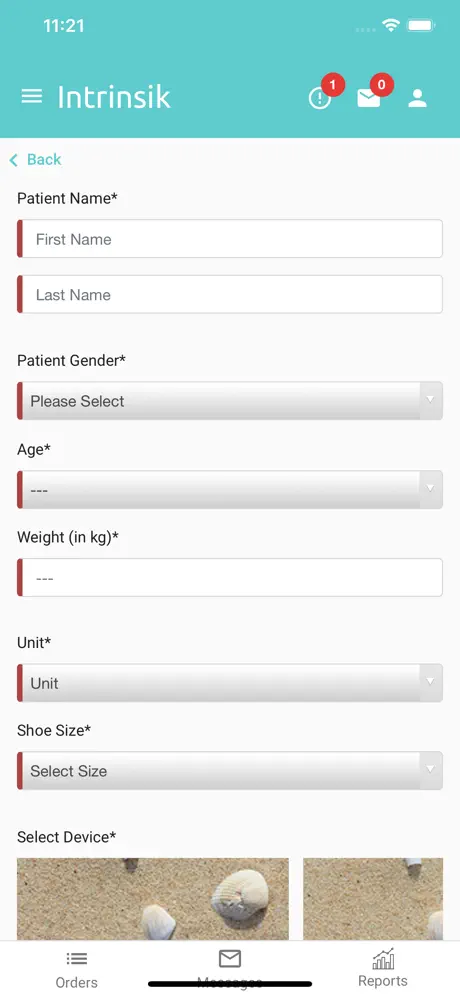Focus the Weight in kg field
The width and height of the screenshot is (460, 996).
click(x=229, y=577)
